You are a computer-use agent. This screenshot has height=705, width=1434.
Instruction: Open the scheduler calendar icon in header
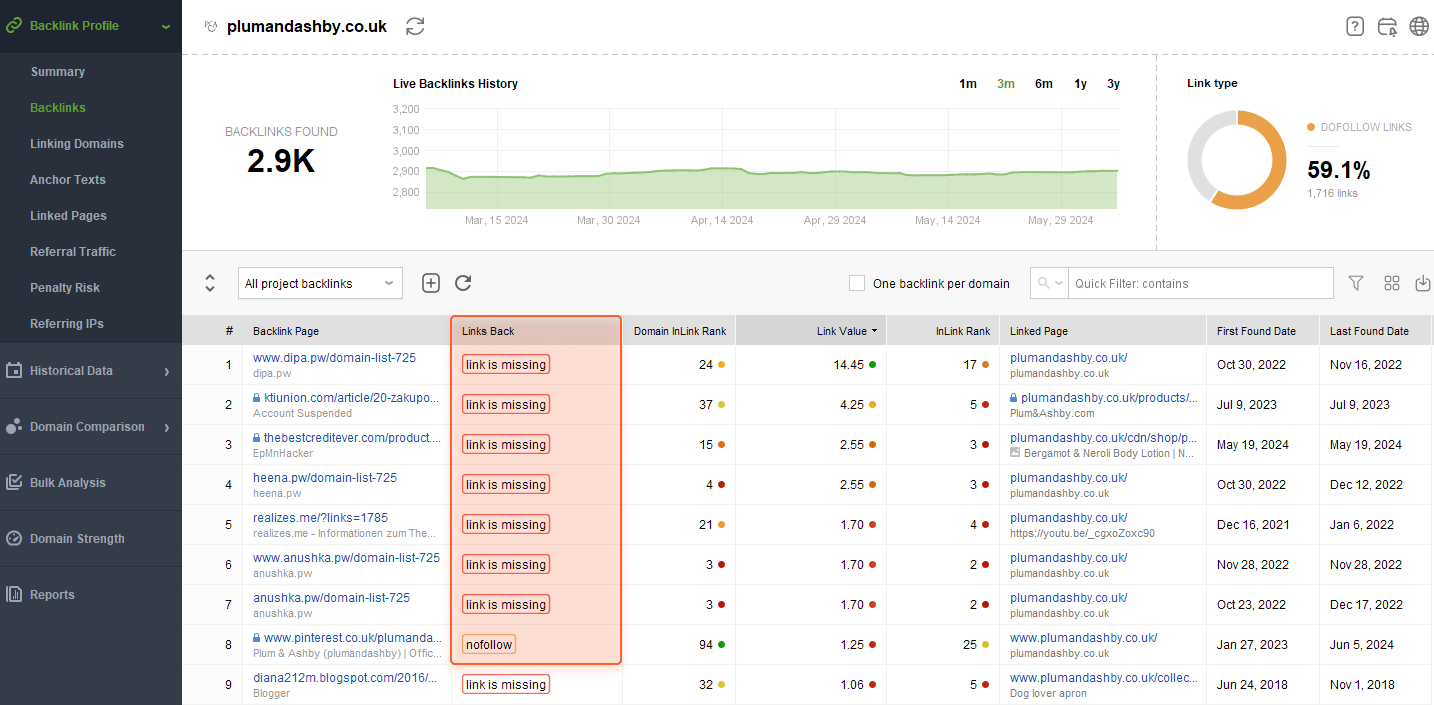point(1387,27)
